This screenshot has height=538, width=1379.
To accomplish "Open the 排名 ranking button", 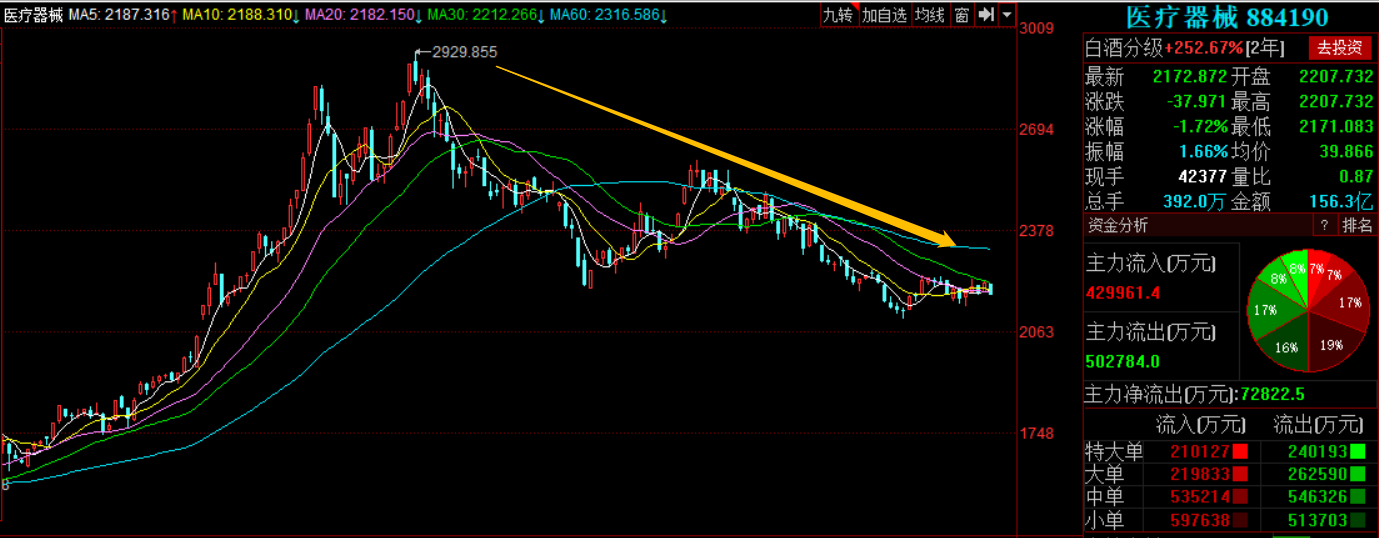I will click(1357, 225).
